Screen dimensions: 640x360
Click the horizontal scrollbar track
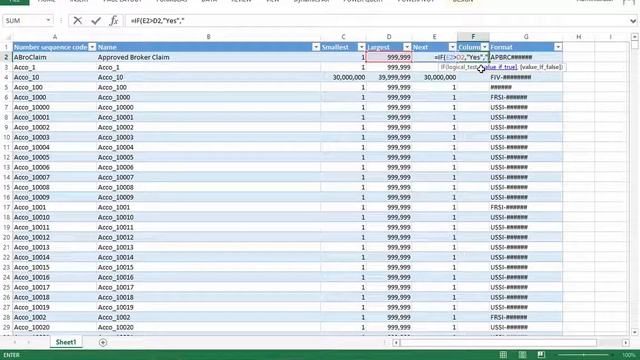[498, 343]
